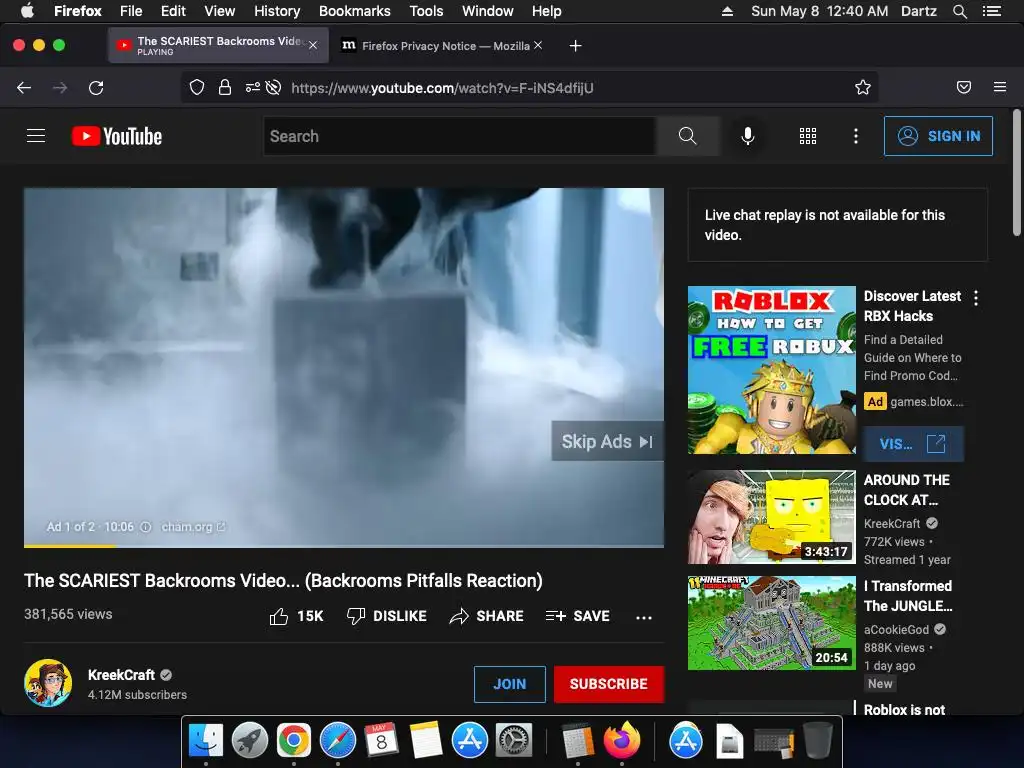The image size is (1024, 768).
Task: Open Firefox application hamburger menu
Action: (x=1000, y=87)
